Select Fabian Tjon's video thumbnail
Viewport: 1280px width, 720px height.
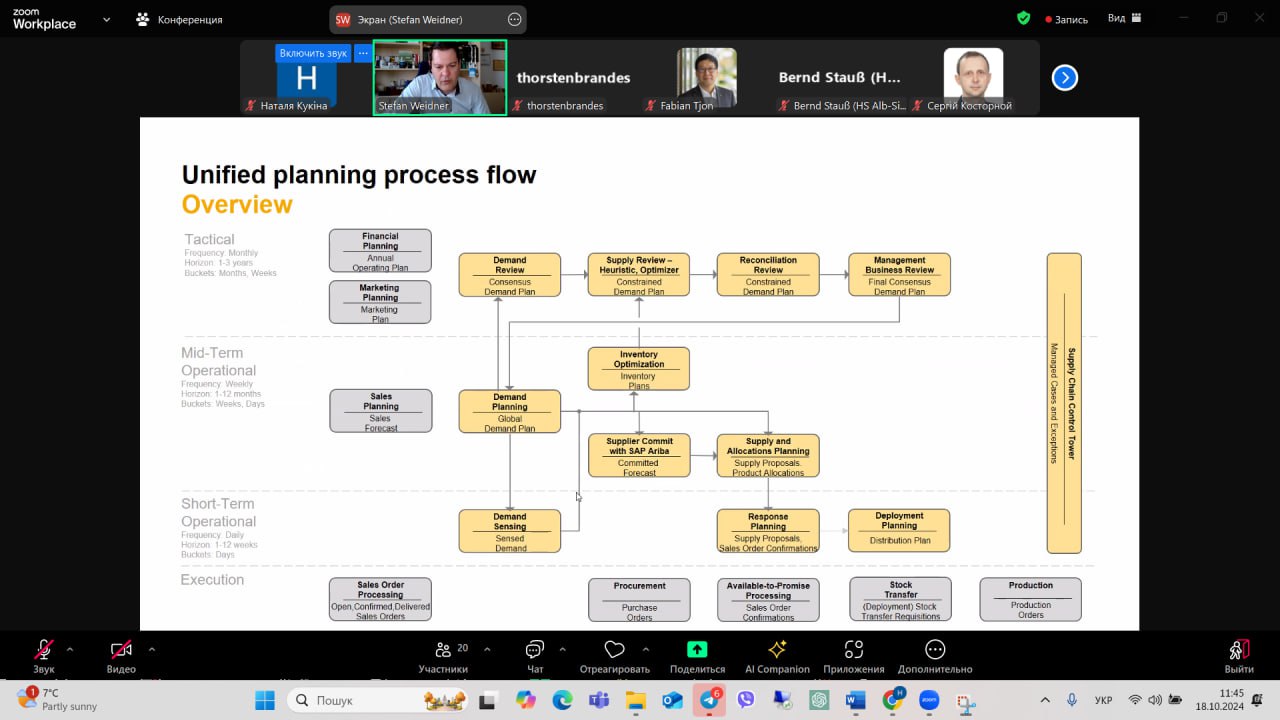pyautogui.click(x=706, y=78)
